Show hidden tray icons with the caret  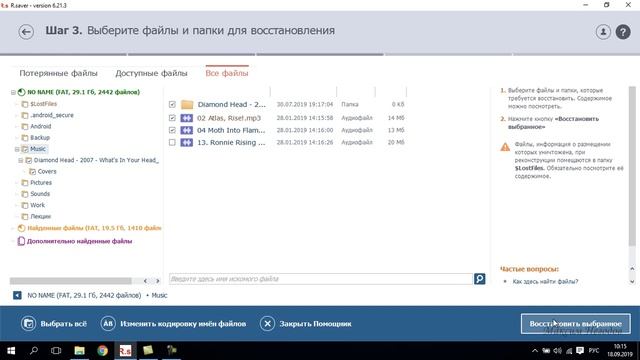click(535, 351)
